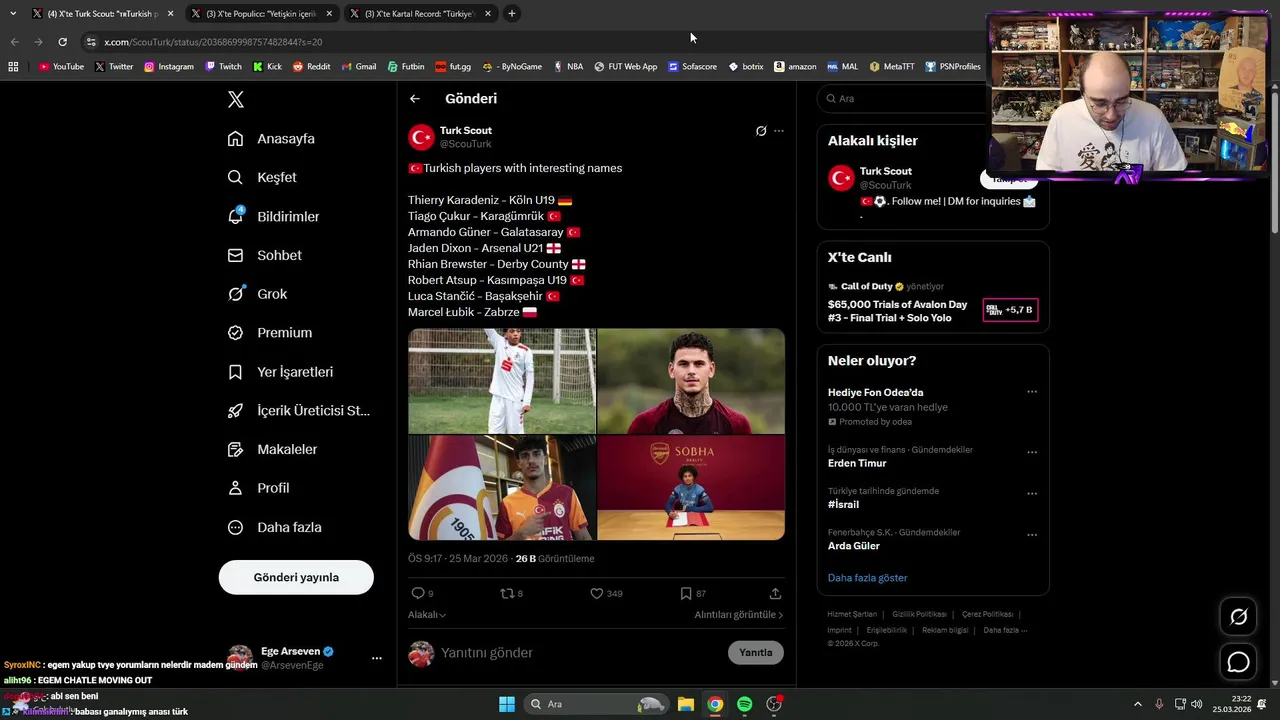1280x720 pixels.
Task: Open more options for Erden Timur trend
Action: pyautogui.click(x=1032, y=452)
